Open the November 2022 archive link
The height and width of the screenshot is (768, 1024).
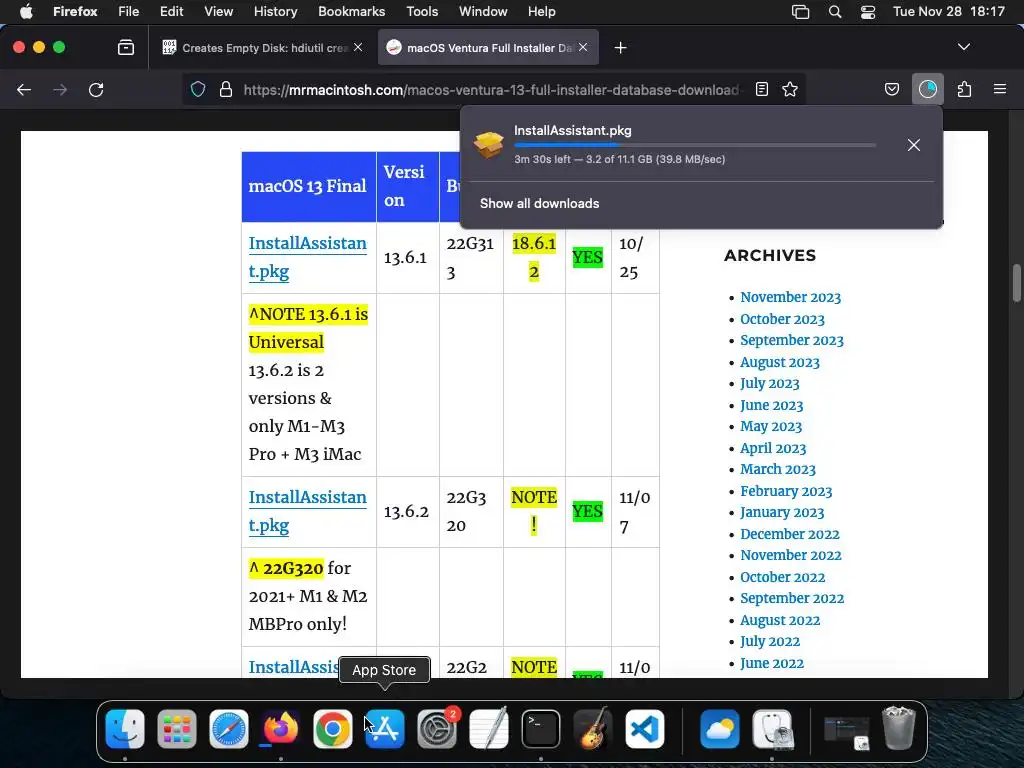click(x=790, y=555)
